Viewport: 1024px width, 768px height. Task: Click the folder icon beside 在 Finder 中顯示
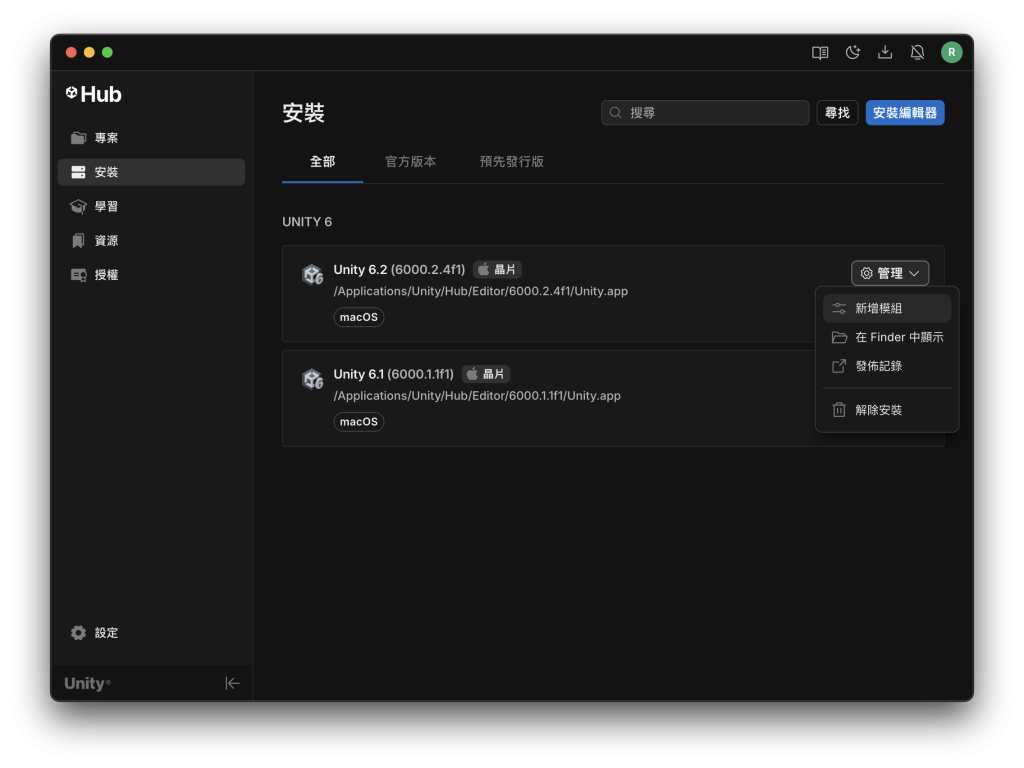(839, 337)
